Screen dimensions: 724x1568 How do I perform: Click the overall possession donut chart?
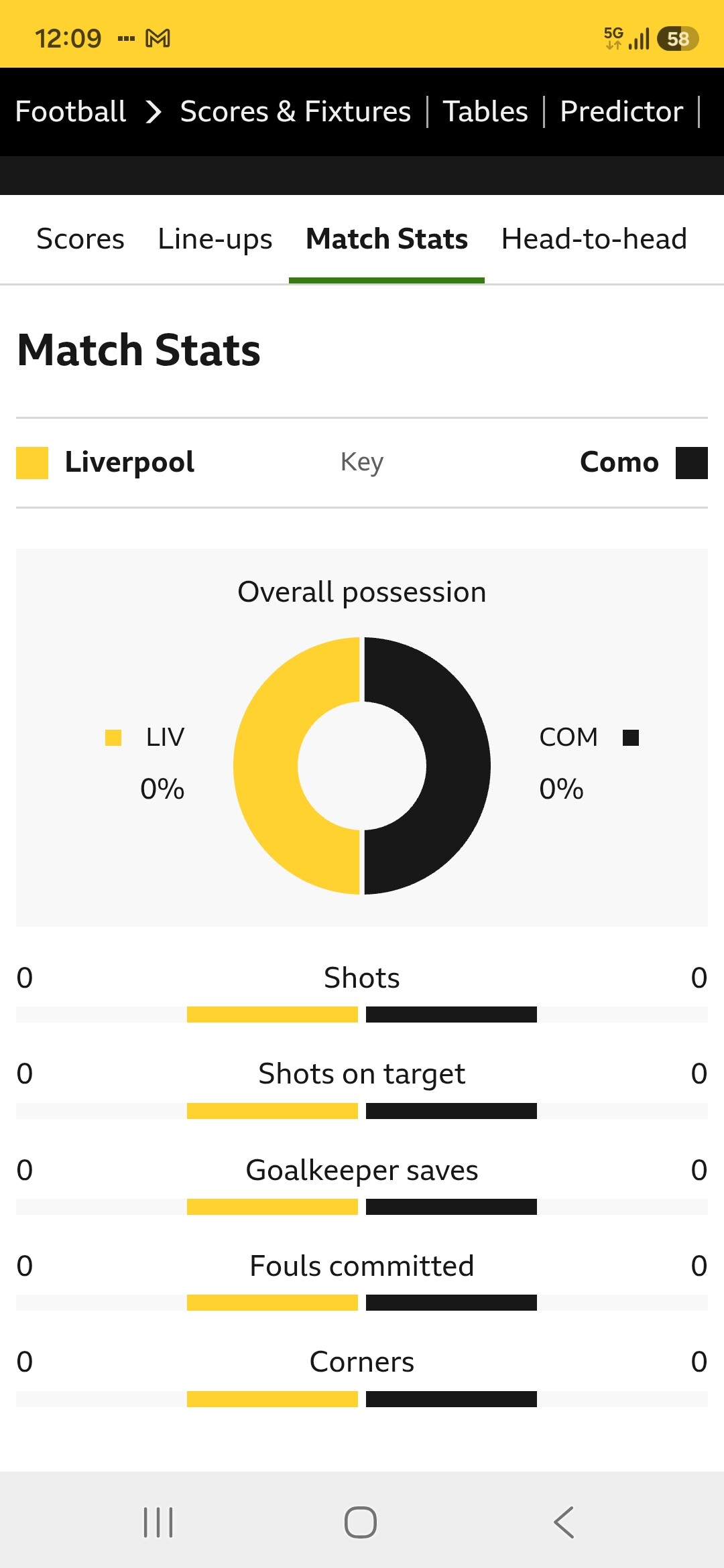(x=362, y=766)
